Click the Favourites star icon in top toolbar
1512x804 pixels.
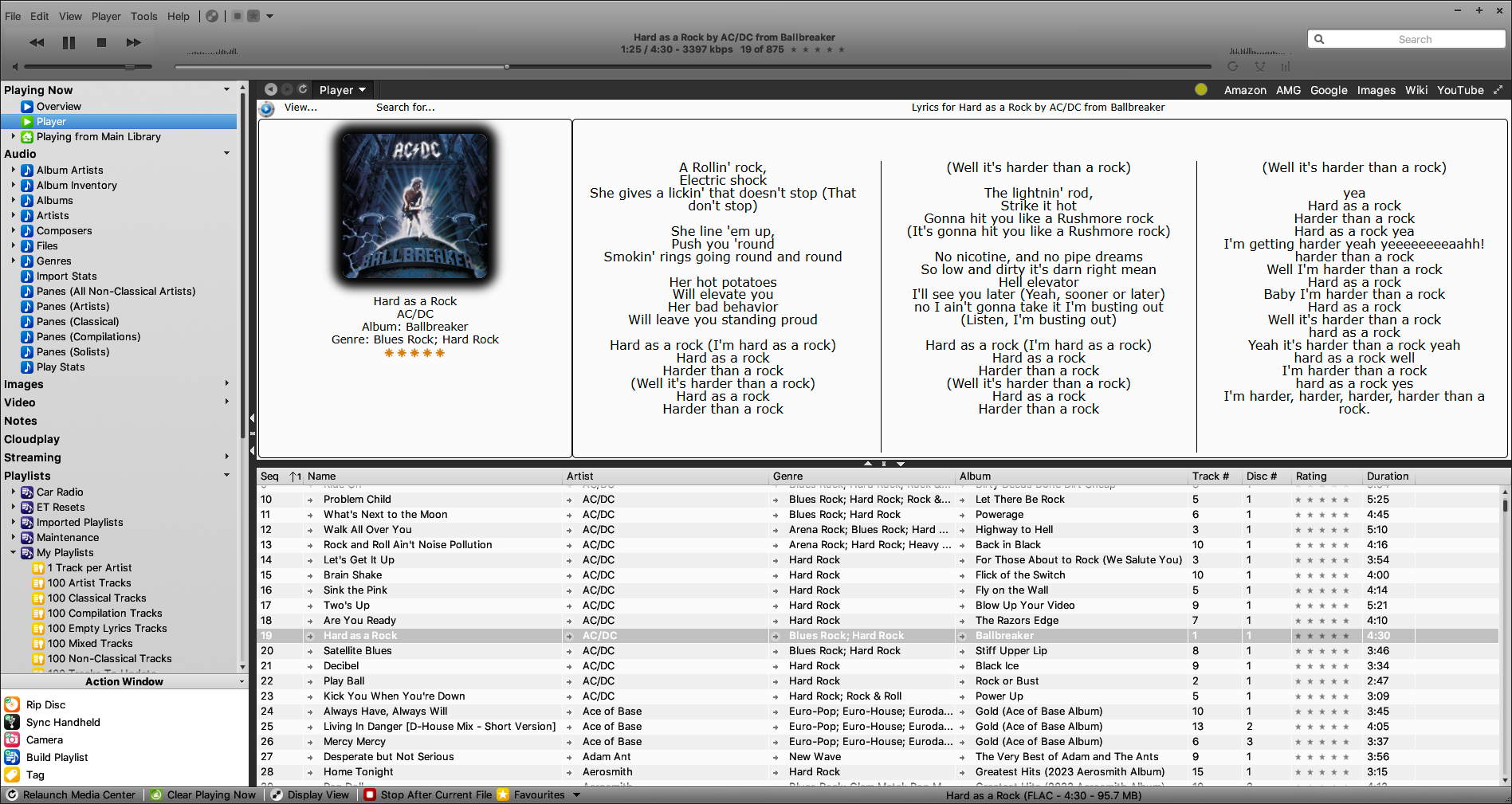253,16
